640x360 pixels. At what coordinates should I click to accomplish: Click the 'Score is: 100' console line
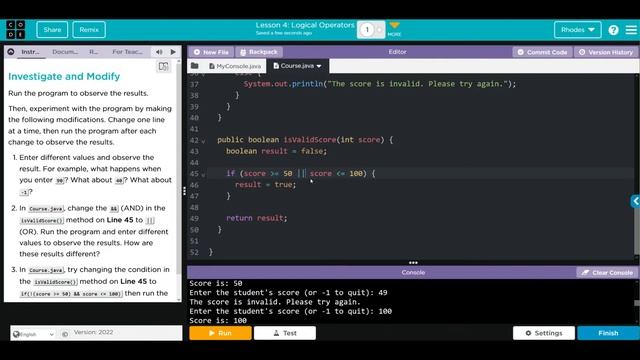pos(218,320)
